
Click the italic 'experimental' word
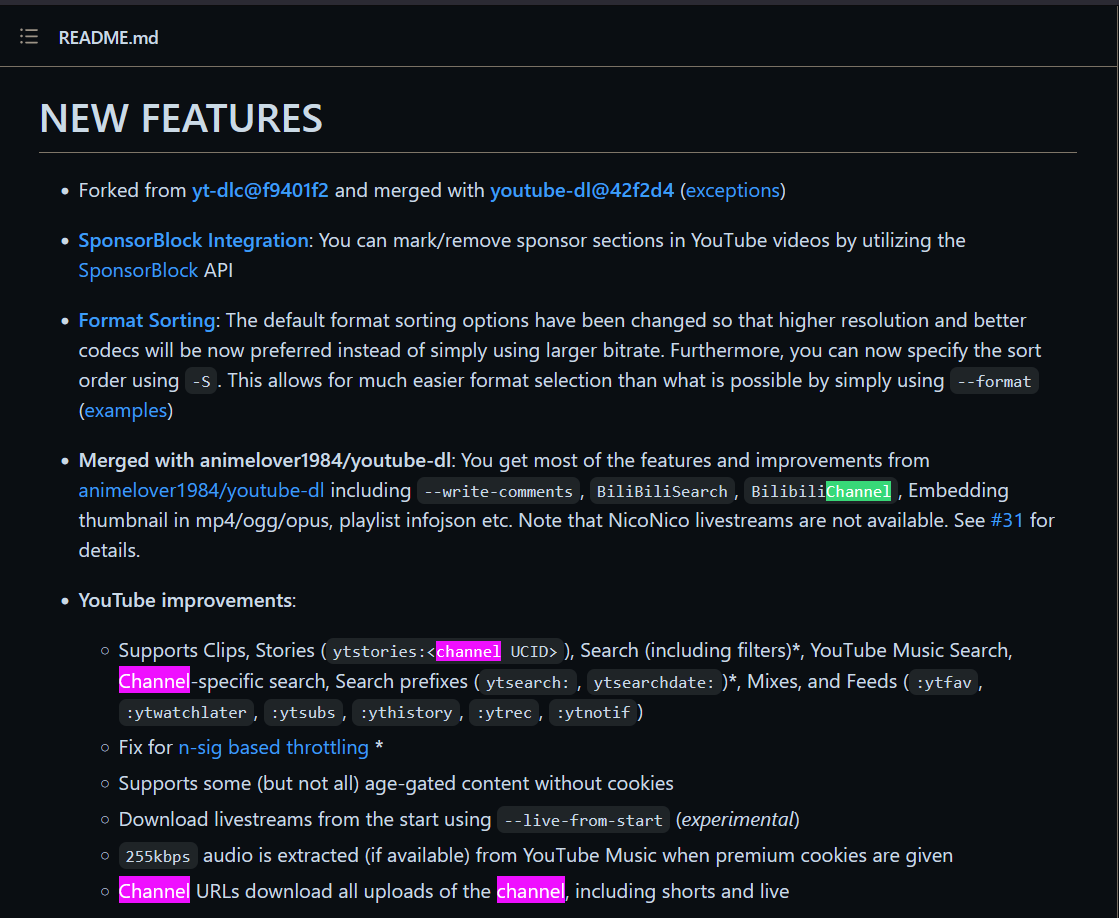pyautogui.click(x=738, y=819)
